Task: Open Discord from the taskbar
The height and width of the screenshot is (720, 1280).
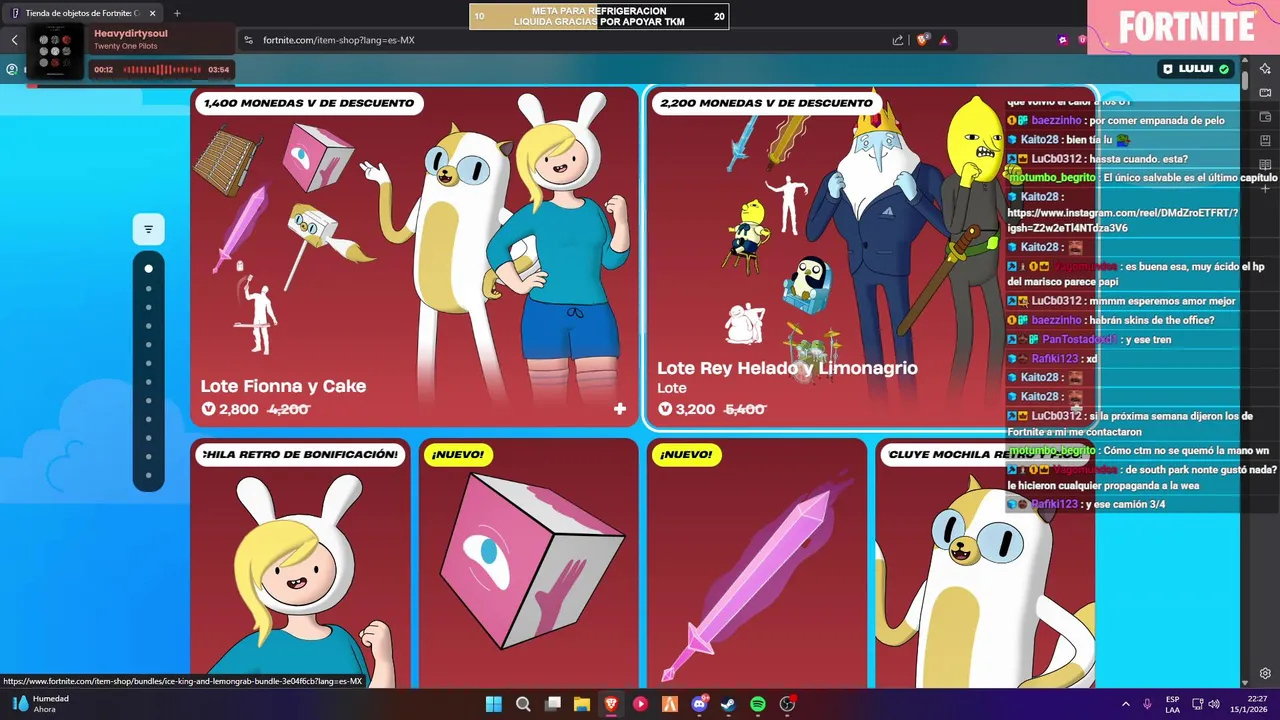Action: (699, 704)
